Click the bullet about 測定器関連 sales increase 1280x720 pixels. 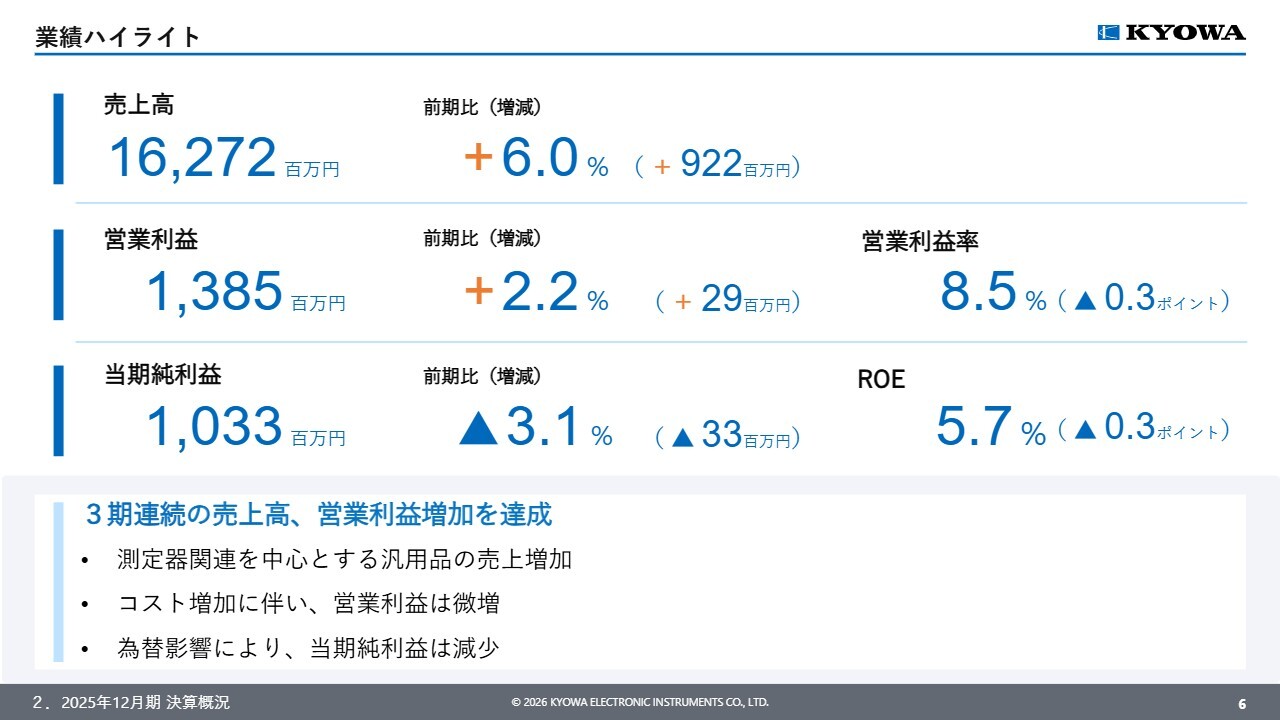(344, 559)
